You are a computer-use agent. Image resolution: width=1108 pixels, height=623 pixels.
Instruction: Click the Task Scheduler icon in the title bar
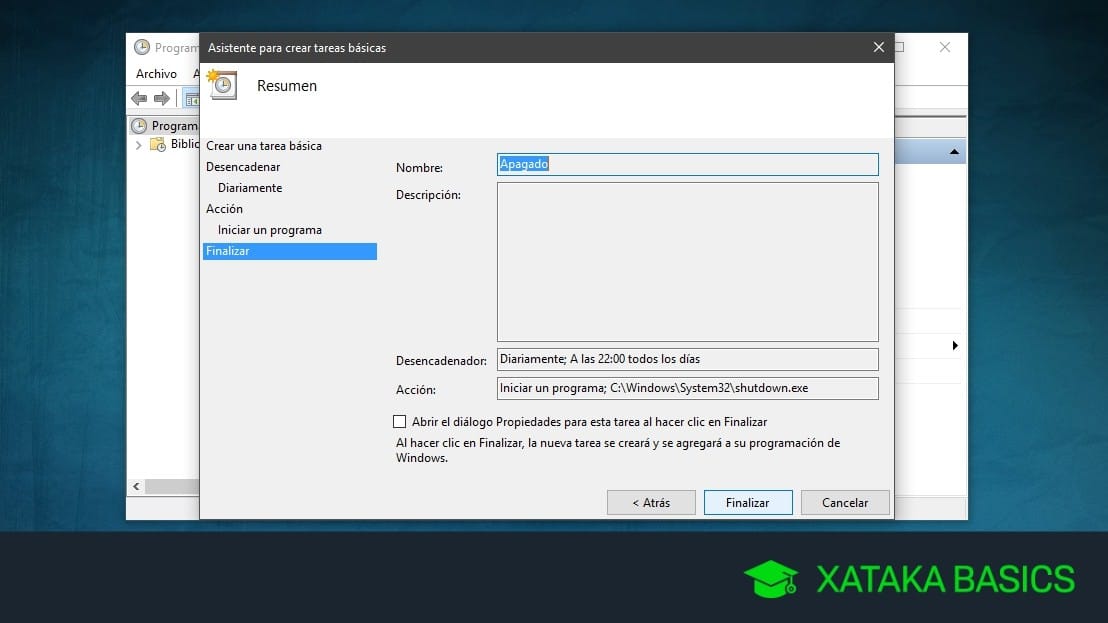click(x=141, y=46)
